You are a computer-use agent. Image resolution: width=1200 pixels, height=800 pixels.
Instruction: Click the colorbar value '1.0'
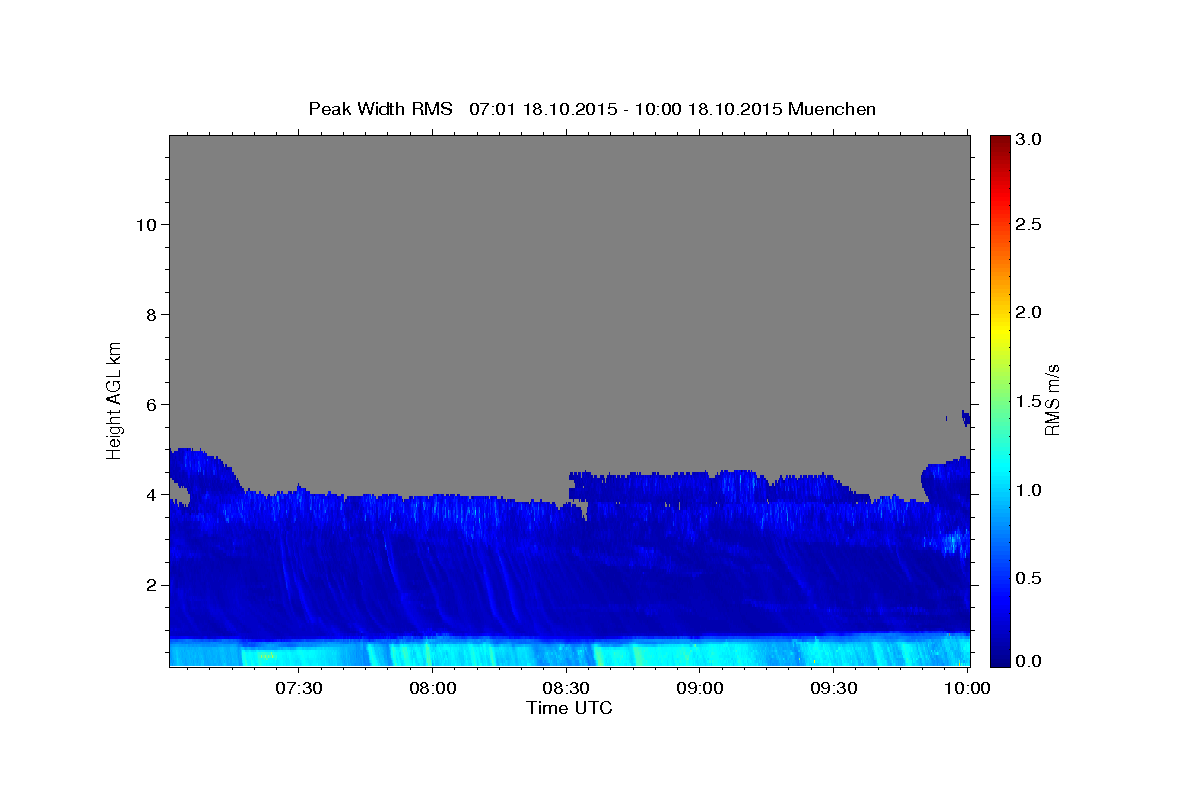pos(1029,490)
